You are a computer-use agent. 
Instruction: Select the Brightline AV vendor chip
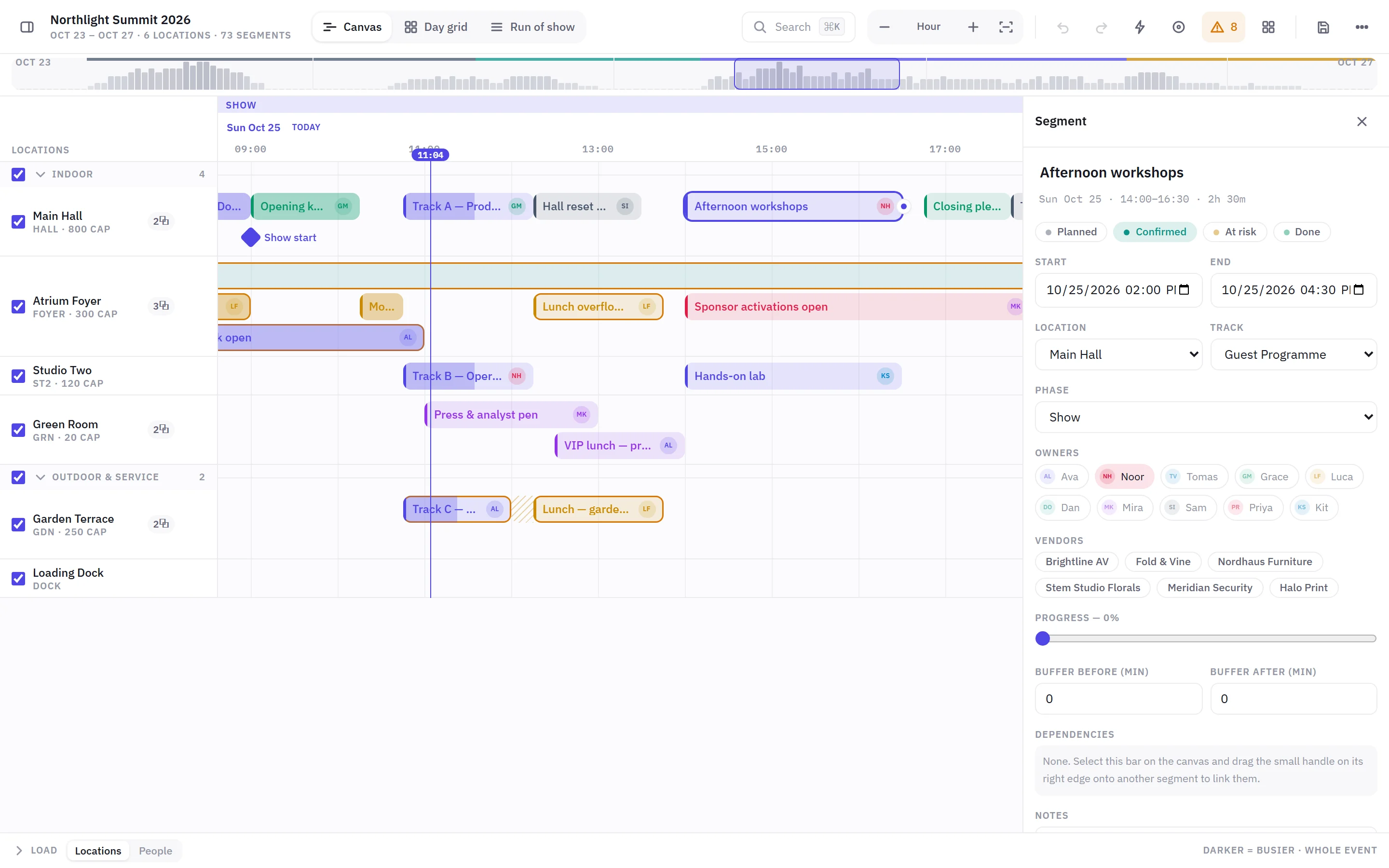pos(1077,561)
